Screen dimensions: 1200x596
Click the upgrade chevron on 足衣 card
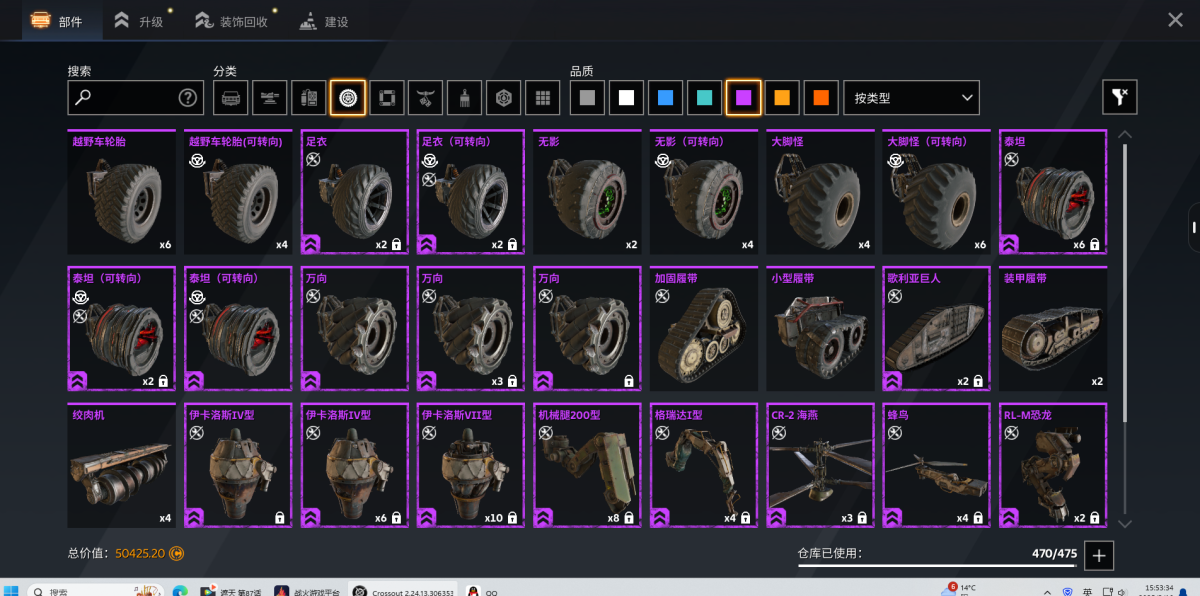tap(311, 243)
